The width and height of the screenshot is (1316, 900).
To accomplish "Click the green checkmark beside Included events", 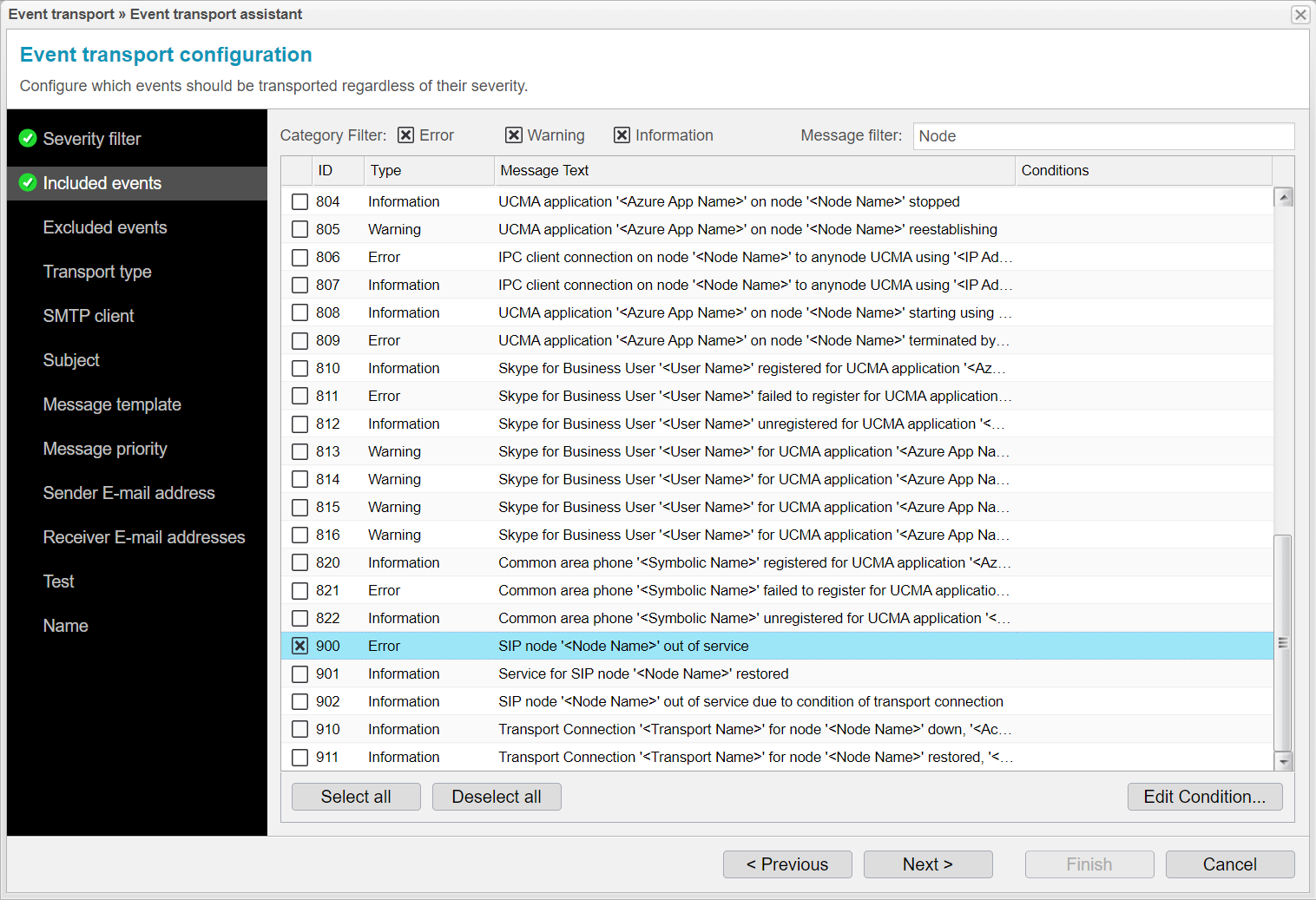I will 26,183.
